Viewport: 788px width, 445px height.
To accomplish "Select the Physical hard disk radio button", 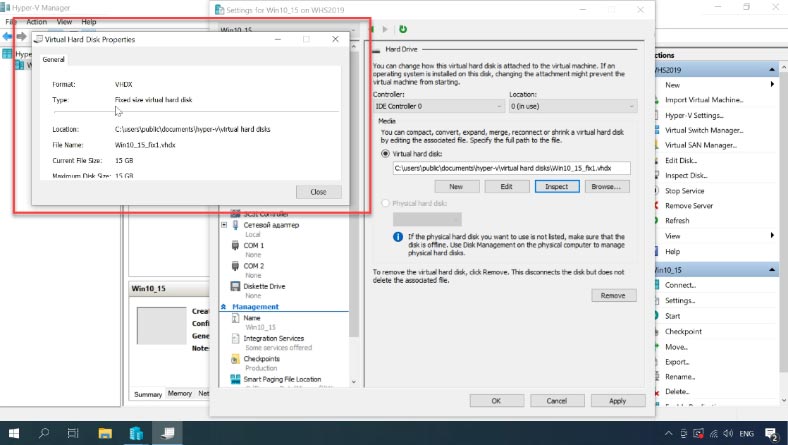I will pos(385,203).
